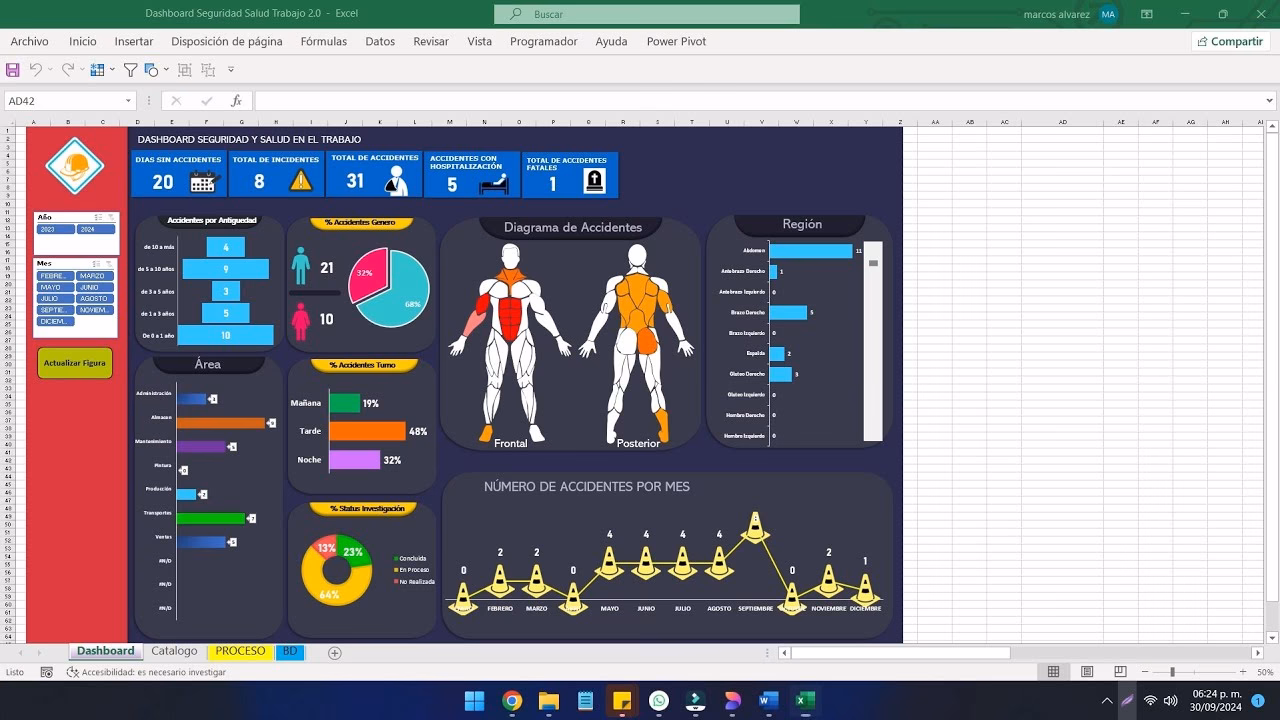This screenshot has width=1280, height=720.
Task: Toggle the 2023 year slicer button
Action: (55, 229)
